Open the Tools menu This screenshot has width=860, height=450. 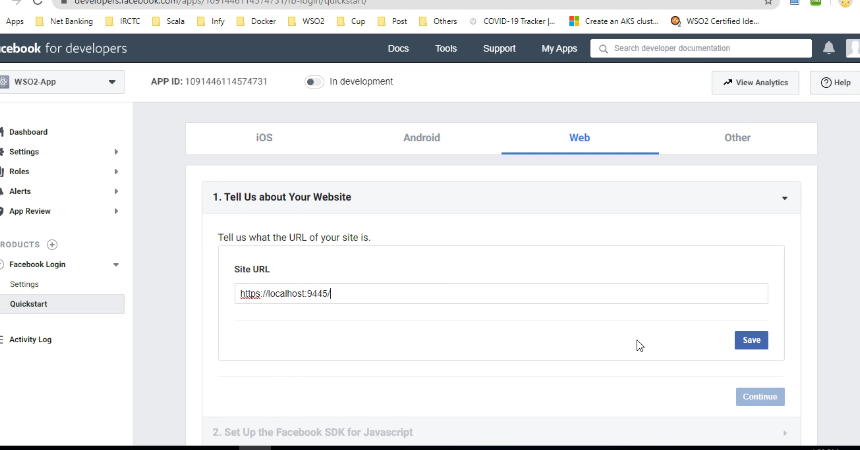446,48
